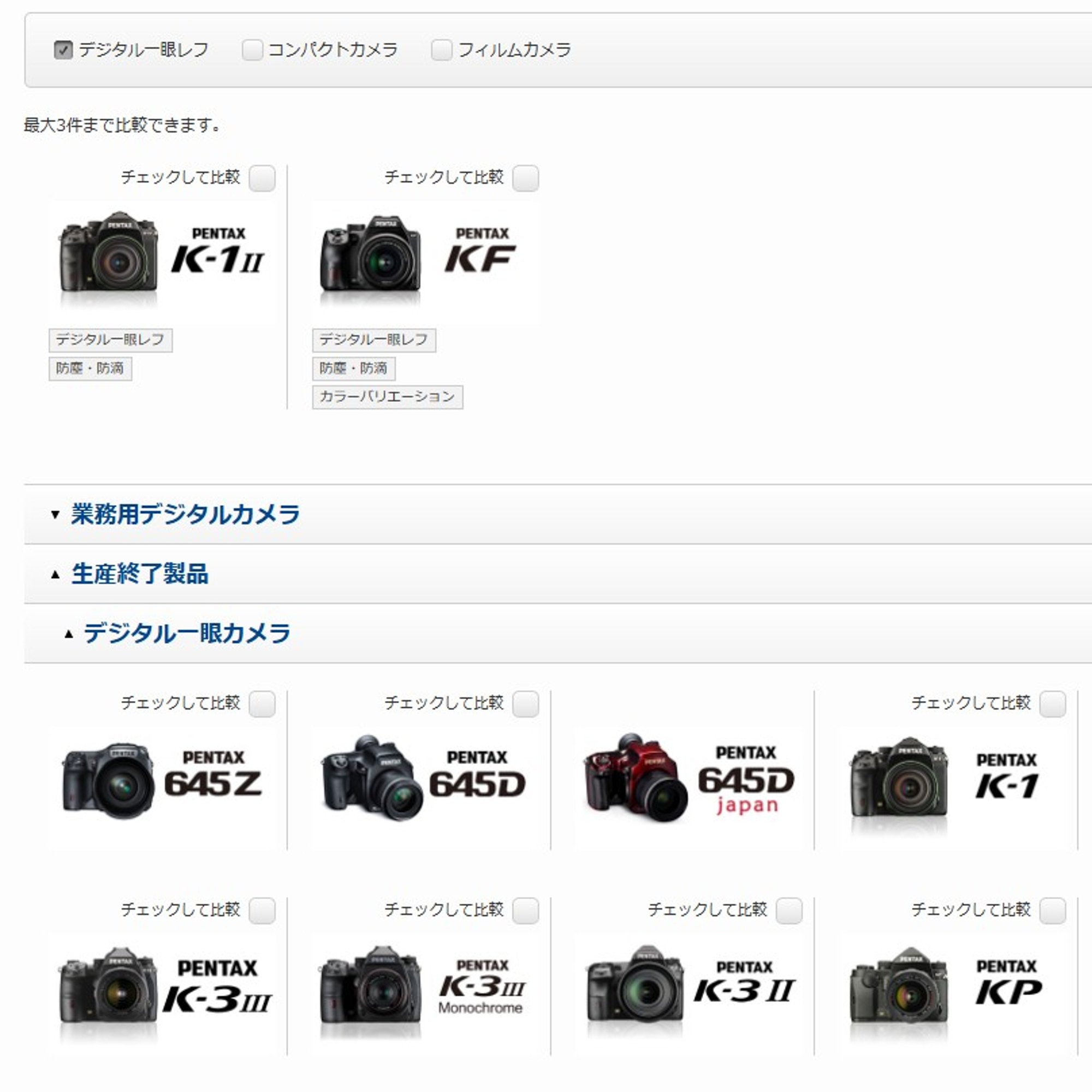Tick compare checkbox for PENTAX K-1

(x=1053, y=704)
